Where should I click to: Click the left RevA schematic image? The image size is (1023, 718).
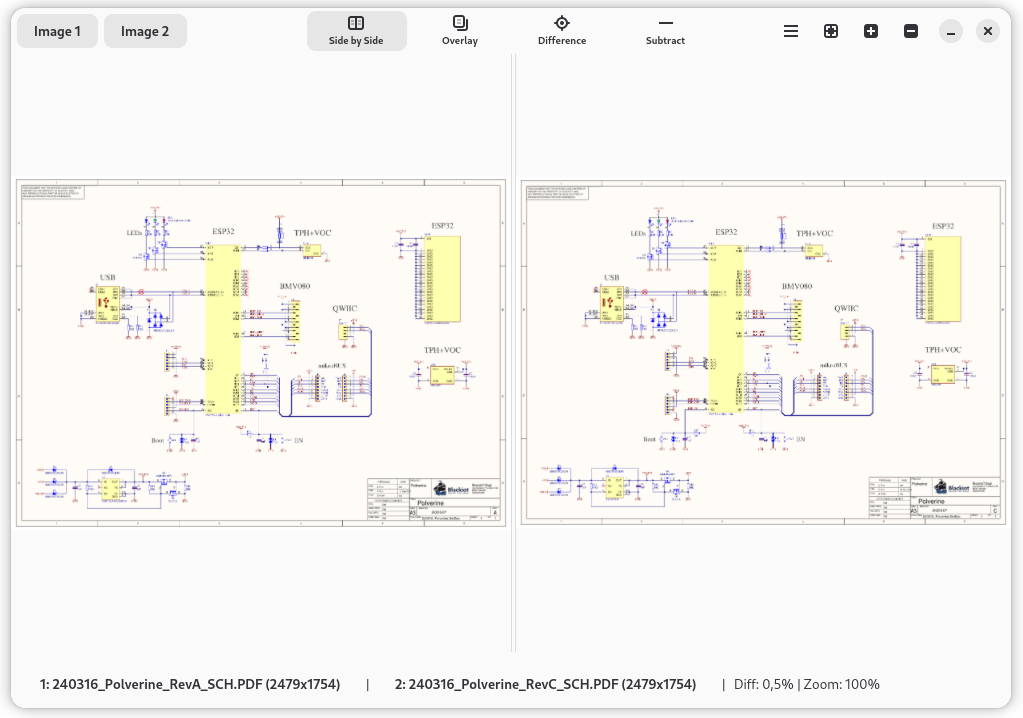click(x=261, y=352)
